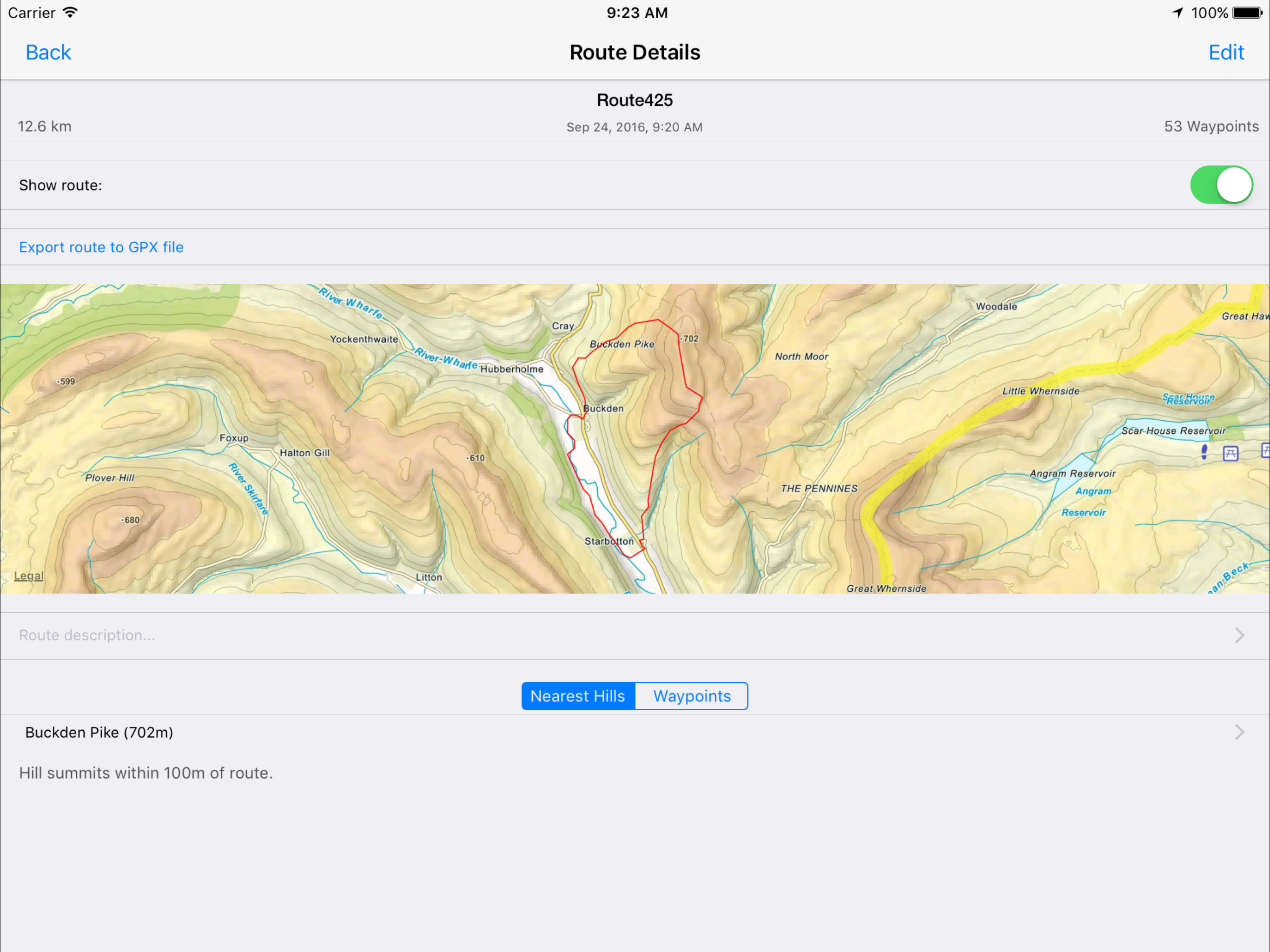Open the Legal link on the map
The width and height of the screenshot is (1270, 952).
pyautogui.click(x=29, y=576)
